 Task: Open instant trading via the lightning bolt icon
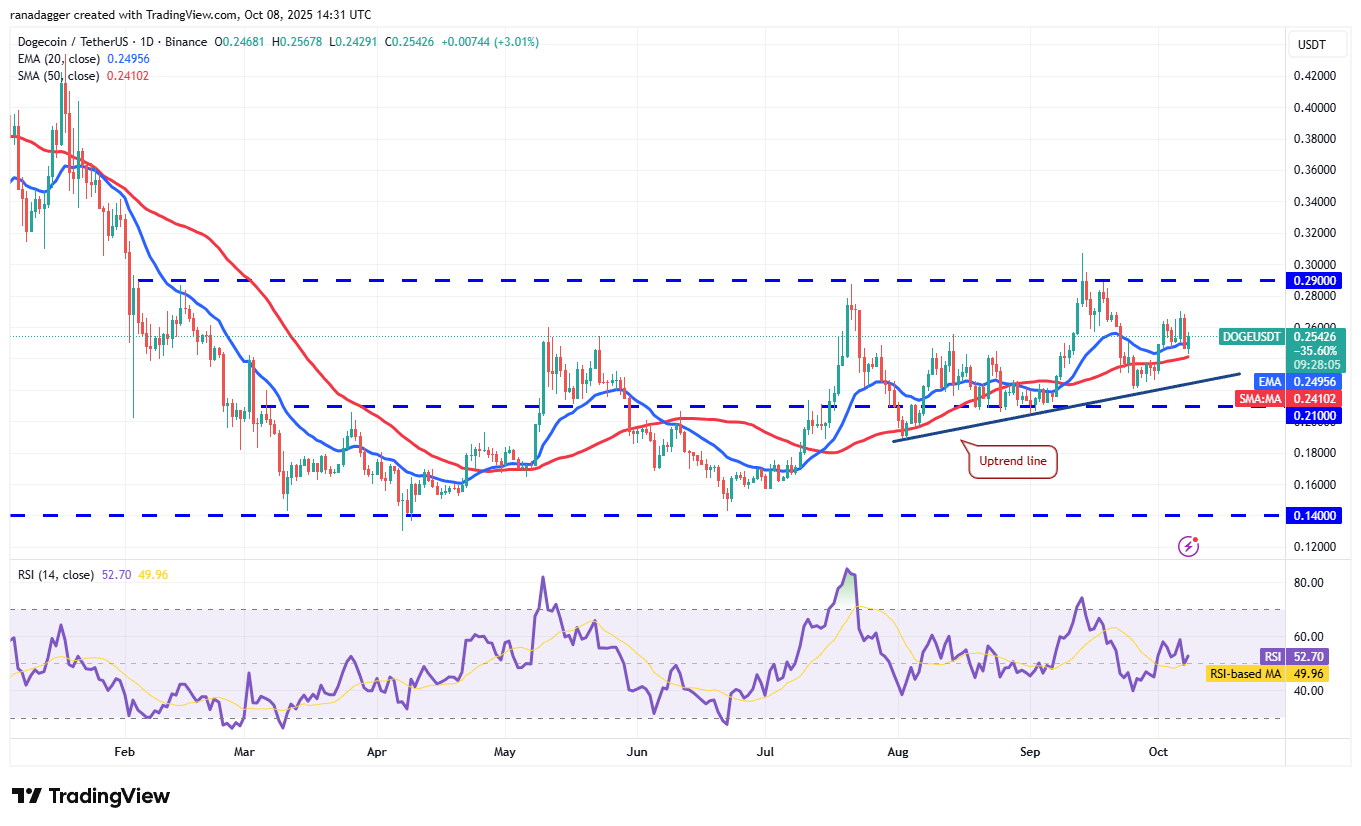1188,545
